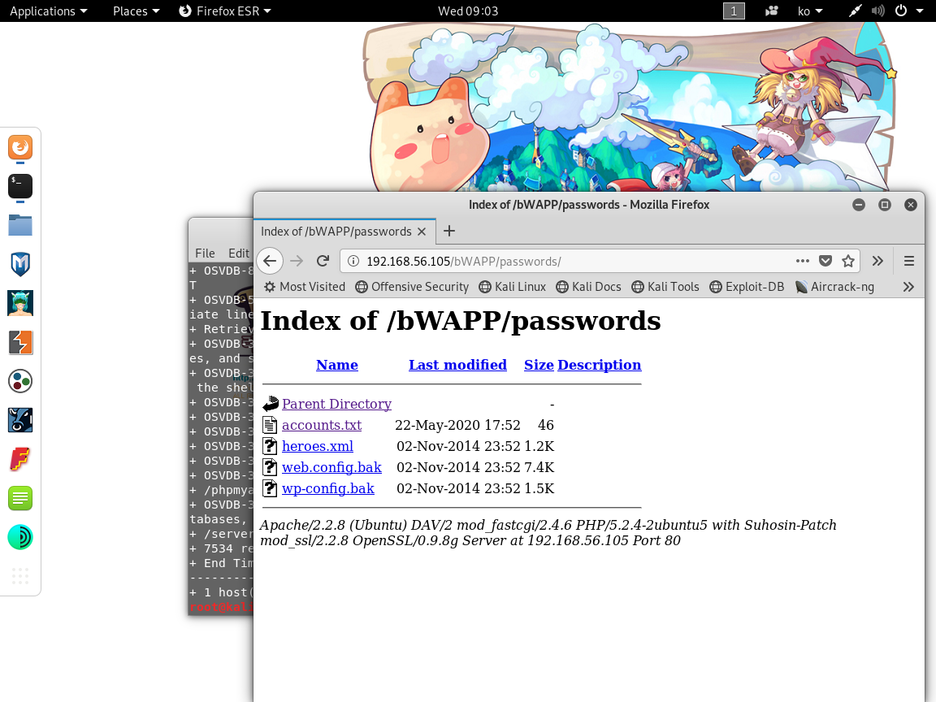Launch Metasploit from the dock

click(x=20, y=264)
